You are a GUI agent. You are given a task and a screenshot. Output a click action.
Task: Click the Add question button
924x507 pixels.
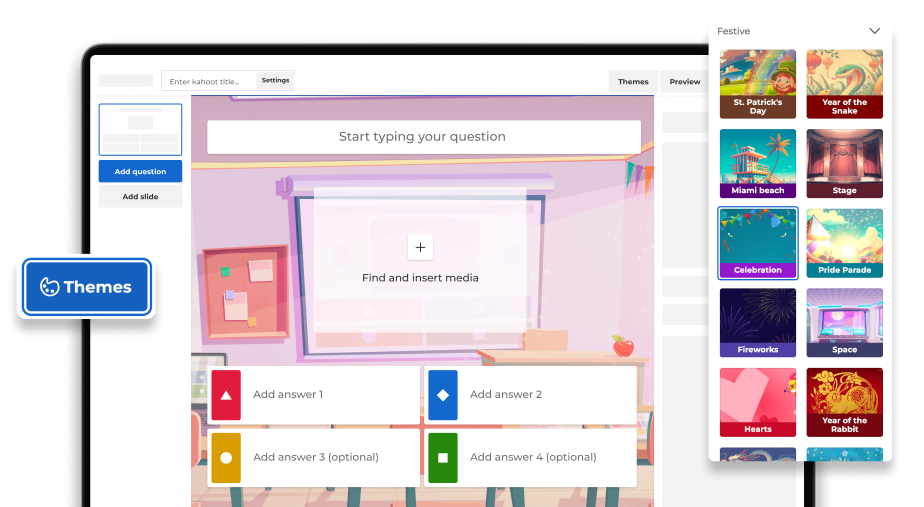[140, 171]
